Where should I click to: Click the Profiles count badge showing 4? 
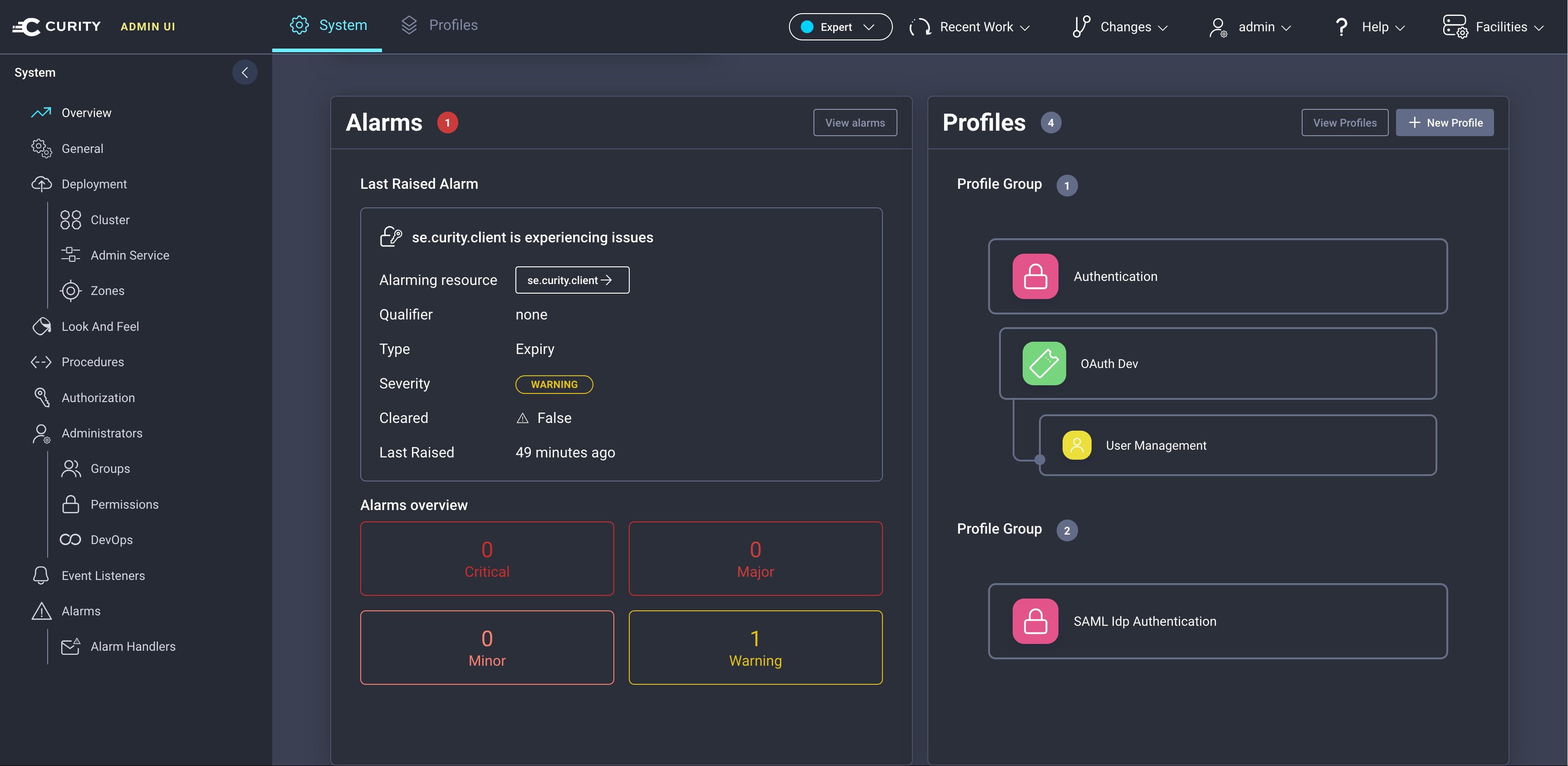[1051, 123]
